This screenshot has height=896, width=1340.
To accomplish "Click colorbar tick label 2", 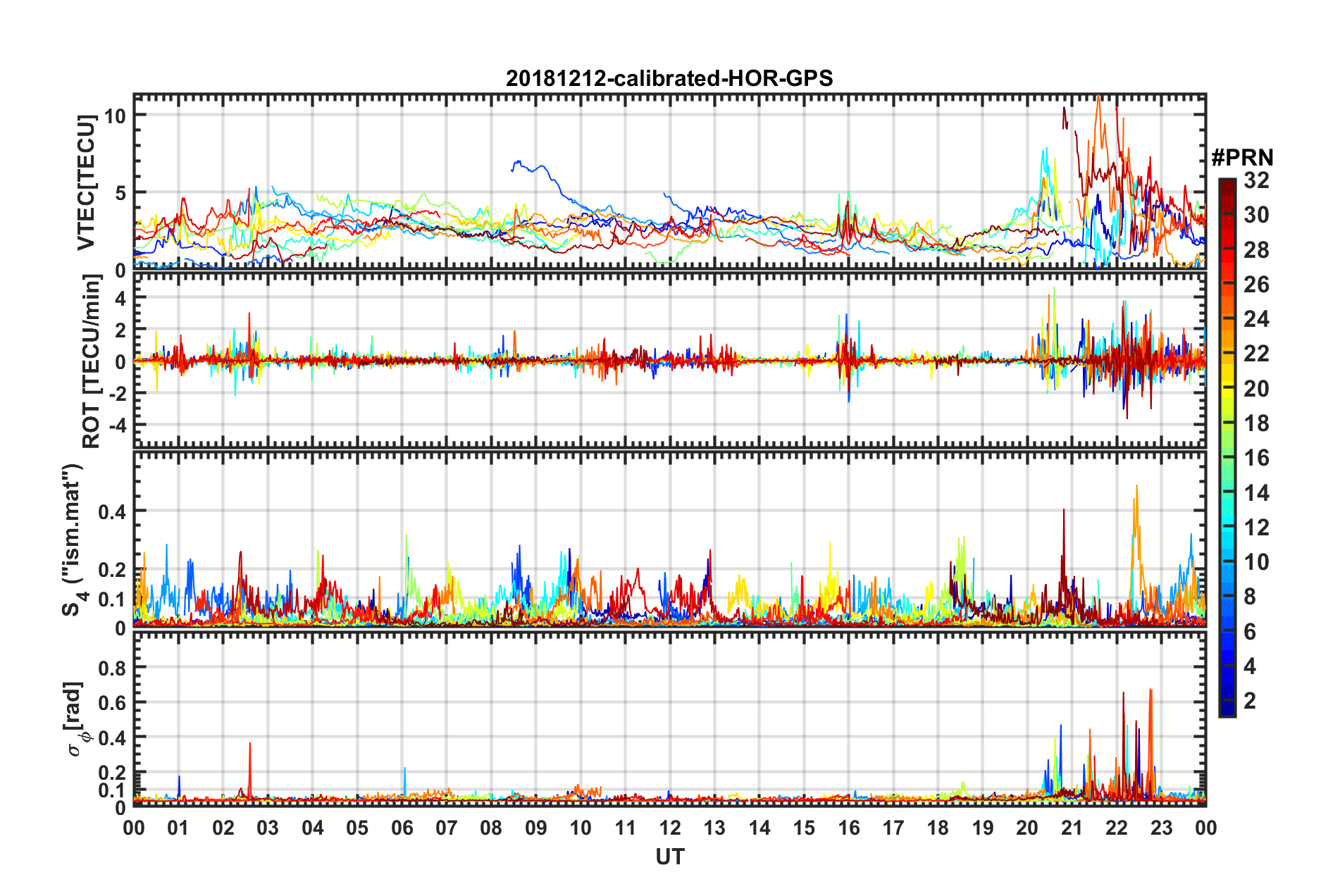I will point(1250,701).
